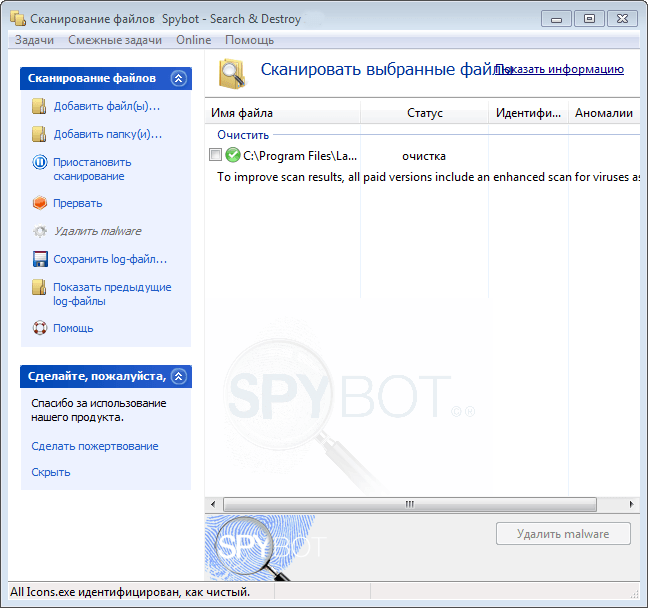This screenshot has height=608, width=648.
Task: Collapse the Сделайте, пожалуйста panel
Action: pos(179,376)
